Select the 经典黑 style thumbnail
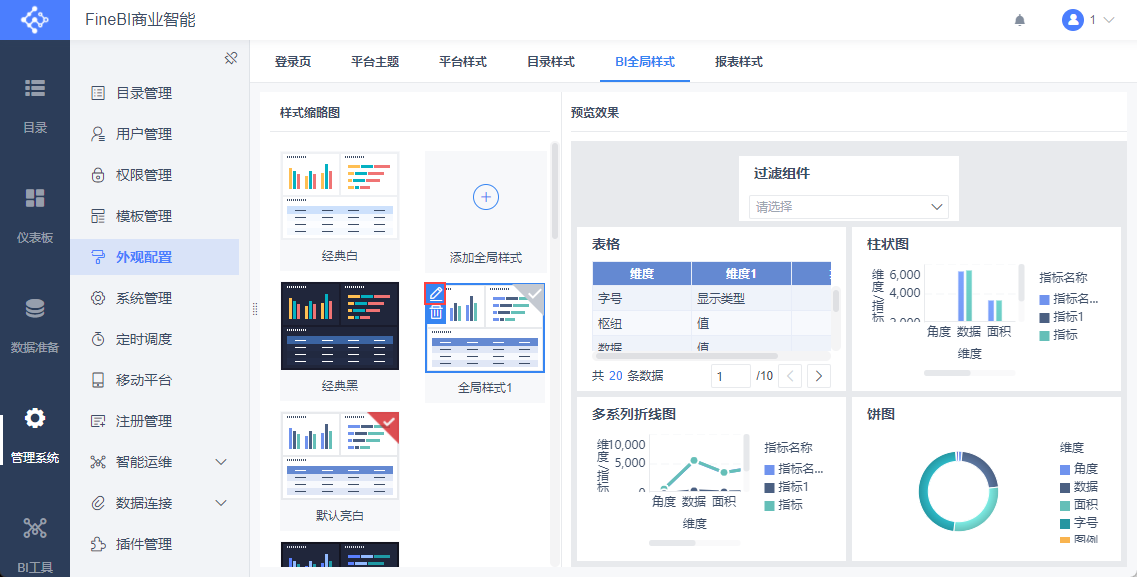 [x=340, y=325]
